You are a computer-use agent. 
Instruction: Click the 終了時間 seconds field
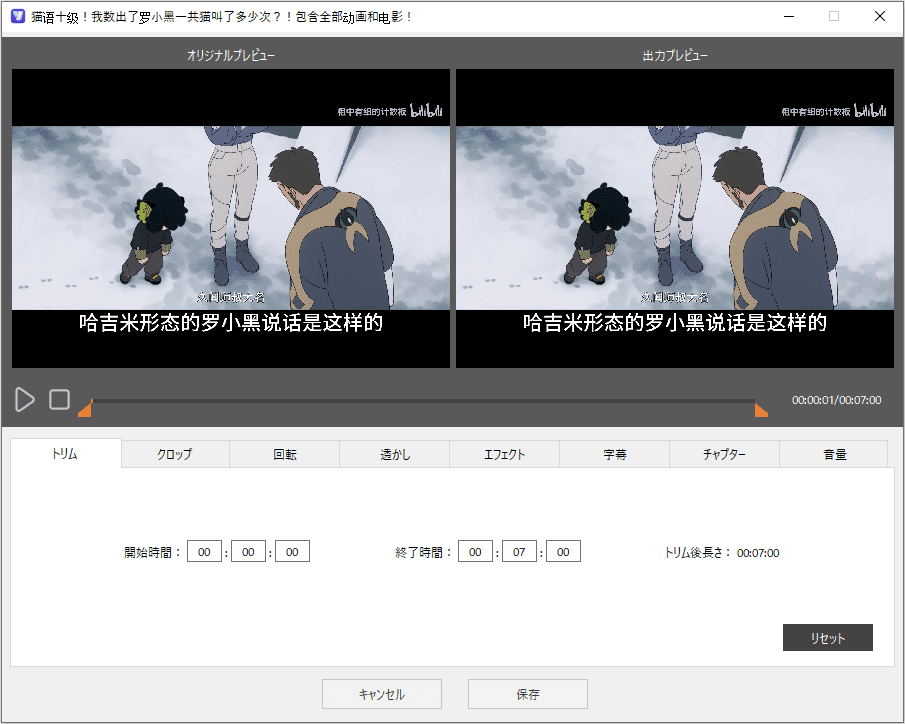point(563,551)
